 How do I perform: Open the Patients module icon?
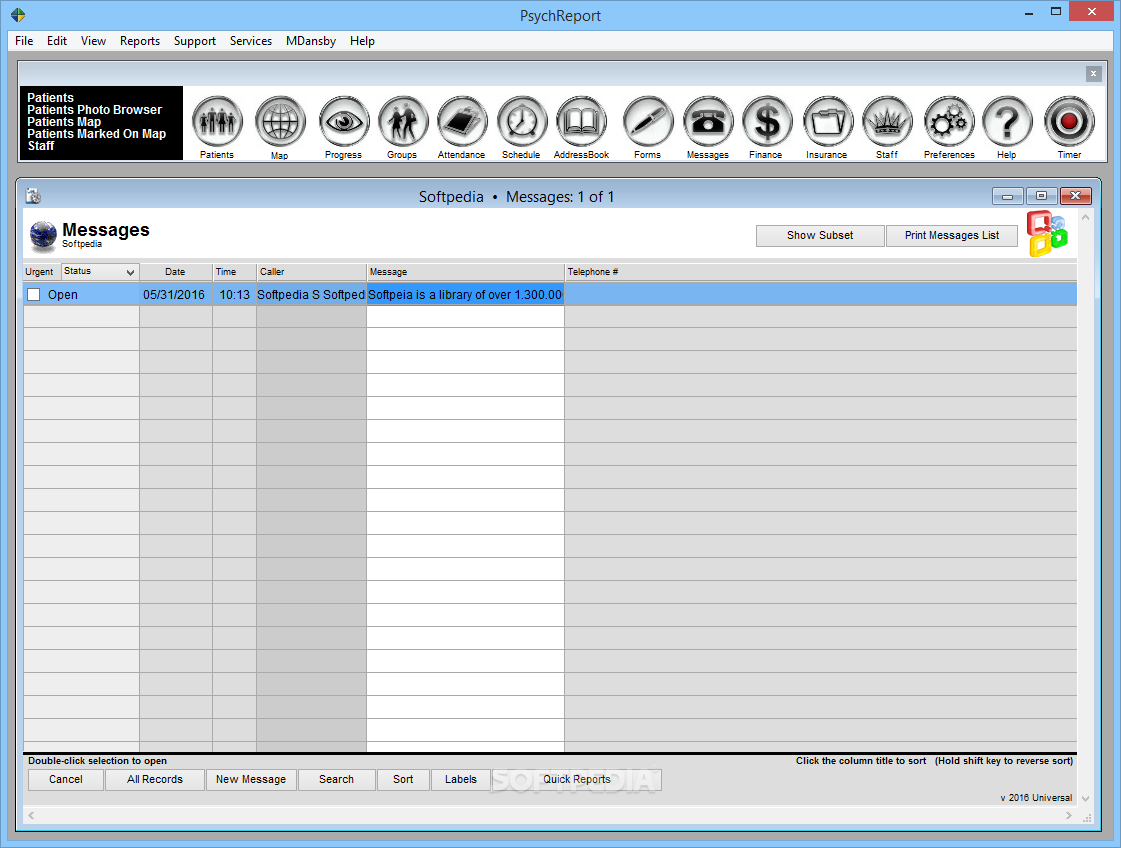pos(217,121)
